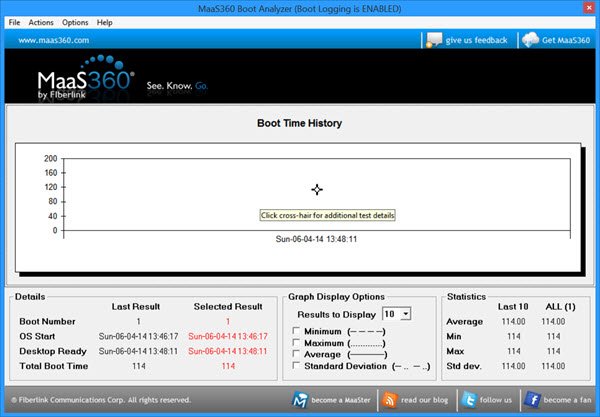Enable the Standard Deviation checkbox
The width and height of the screenshot is (600, 417).
tap(295, 365)
